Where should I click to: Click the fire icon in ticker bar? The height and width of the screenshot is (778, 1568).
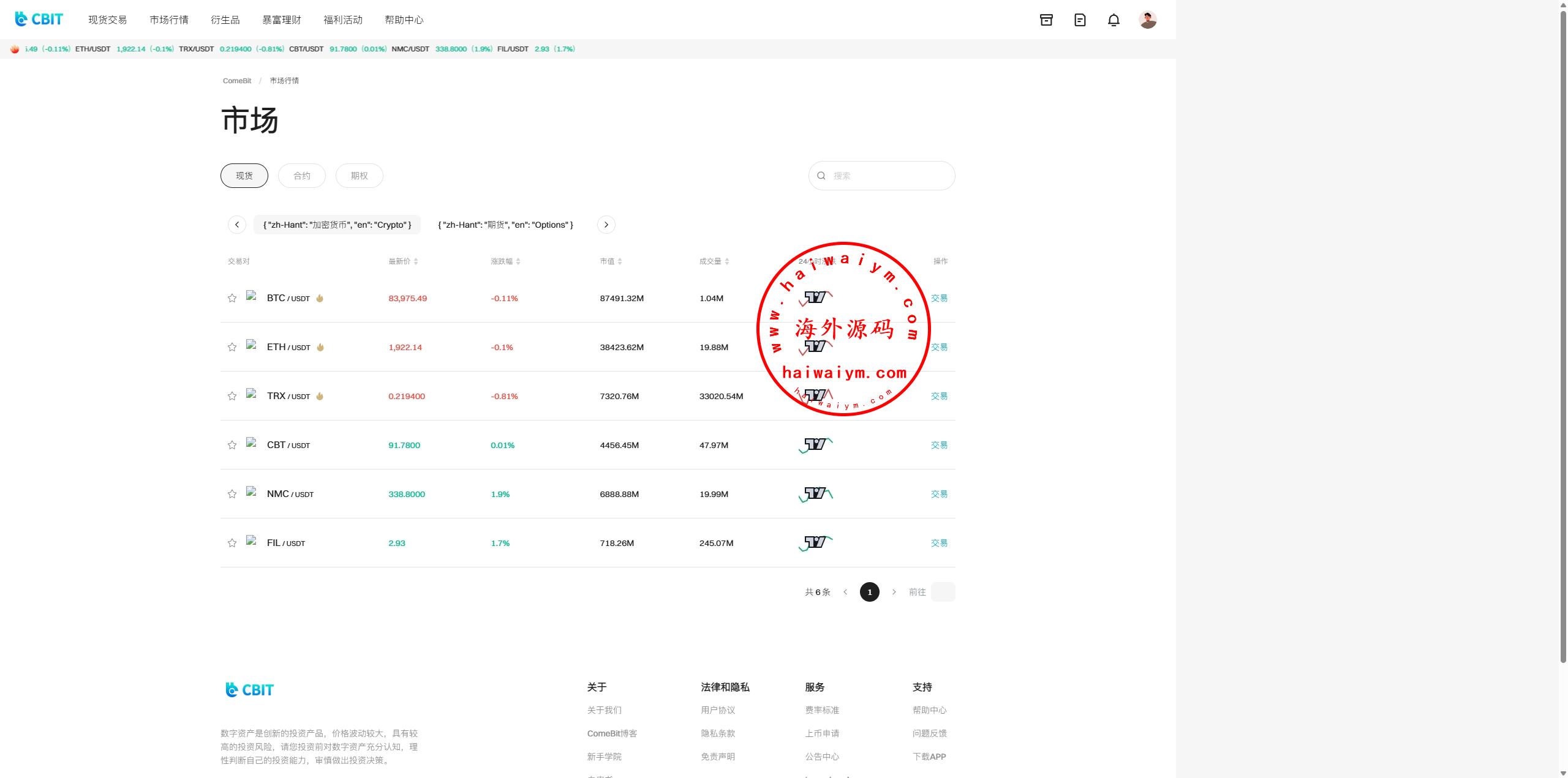tap(15, 49)
